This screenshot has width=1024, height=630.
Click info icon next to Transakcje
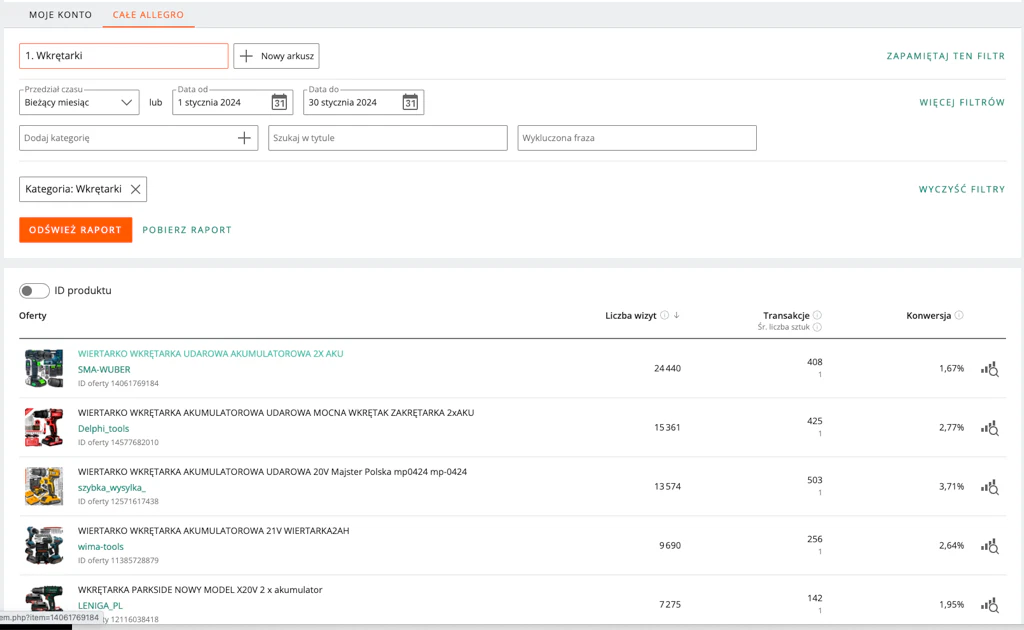pos(817,315)
